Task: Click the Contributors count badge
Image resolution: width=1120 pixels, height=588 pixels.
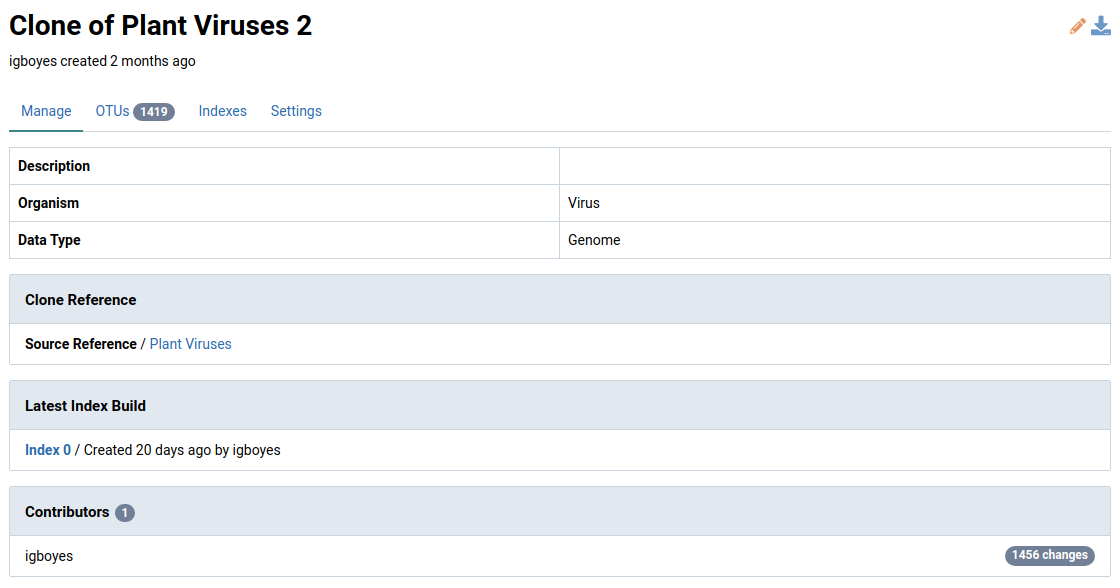Action: pyautogui.click(x=124, y=513)
